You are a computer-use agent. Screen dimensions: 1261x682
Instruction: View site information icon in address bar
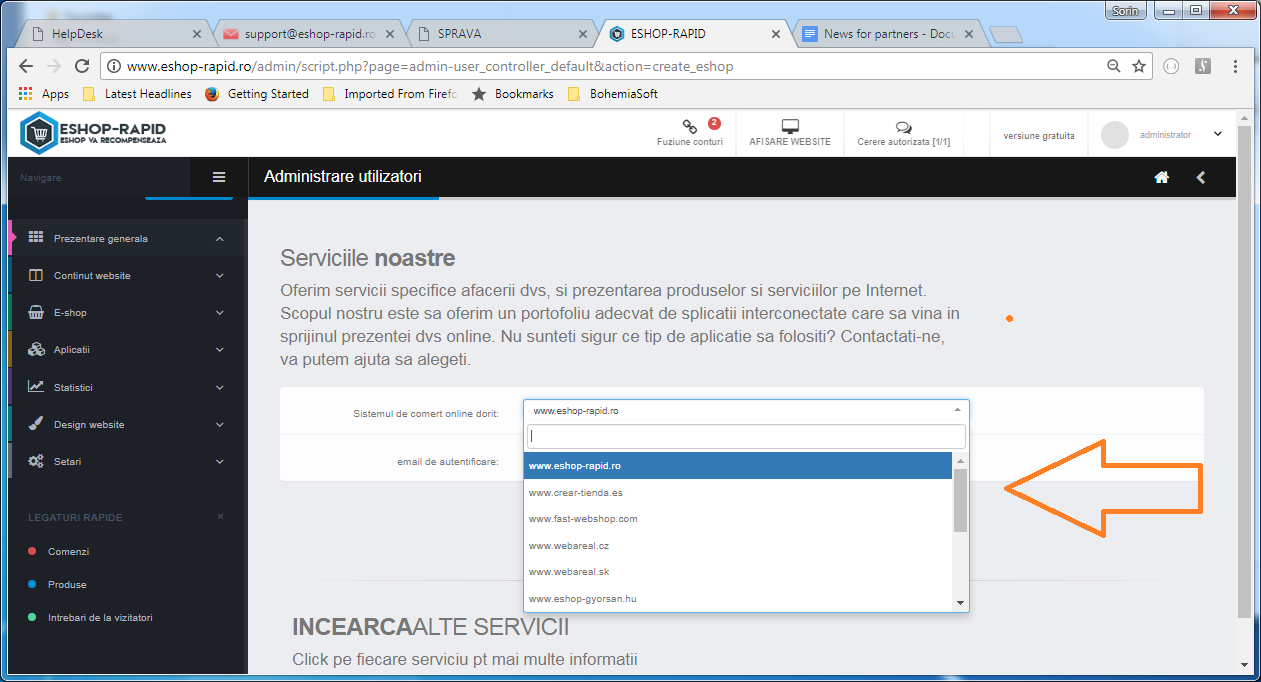tap(115, 67)
